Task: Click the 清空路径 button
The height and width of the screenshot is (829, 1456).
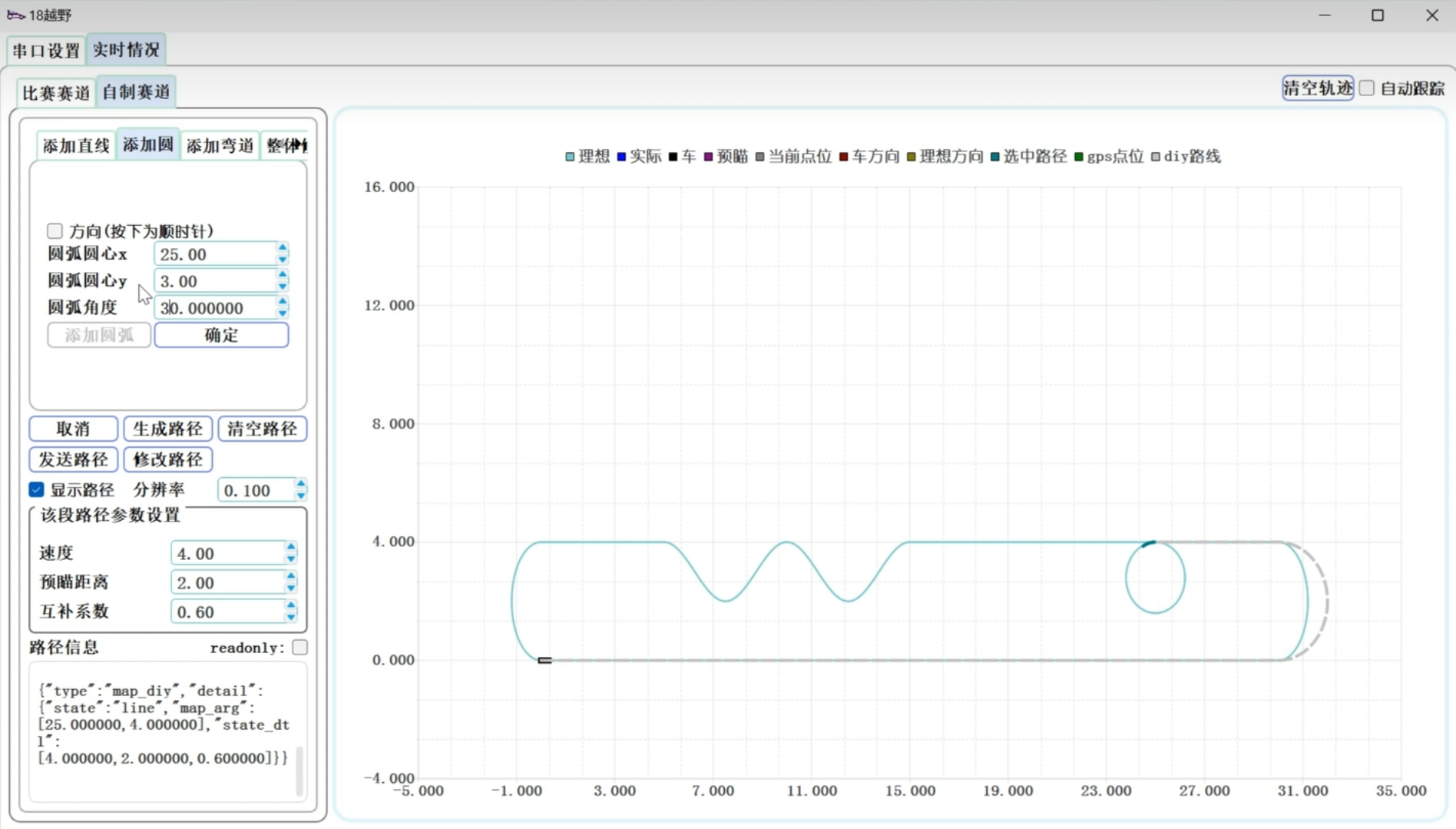Action: point(262,429)
